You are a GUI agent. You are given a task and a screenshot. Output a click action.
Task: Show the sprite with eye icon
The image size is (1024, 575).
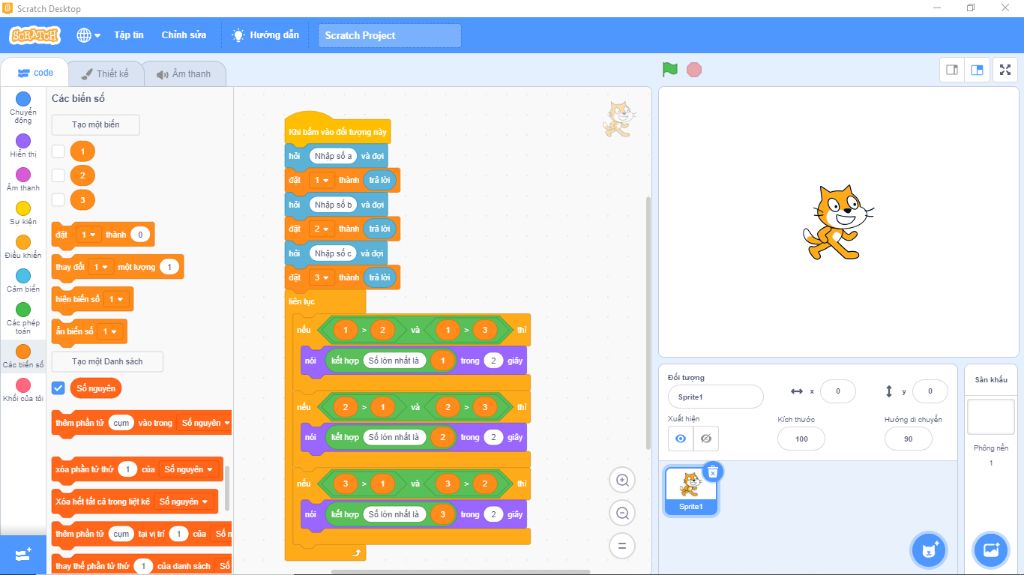coord(680,438)
